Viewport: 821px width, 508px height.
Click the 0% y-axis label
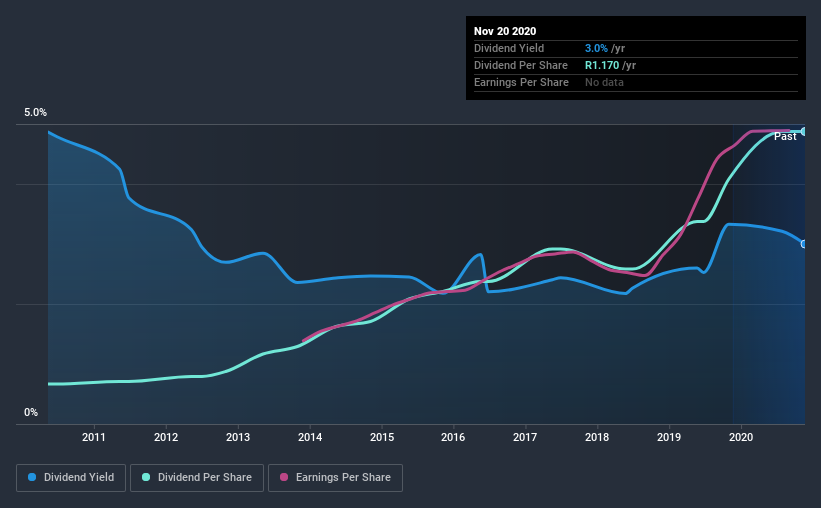[x=31, y=413]
